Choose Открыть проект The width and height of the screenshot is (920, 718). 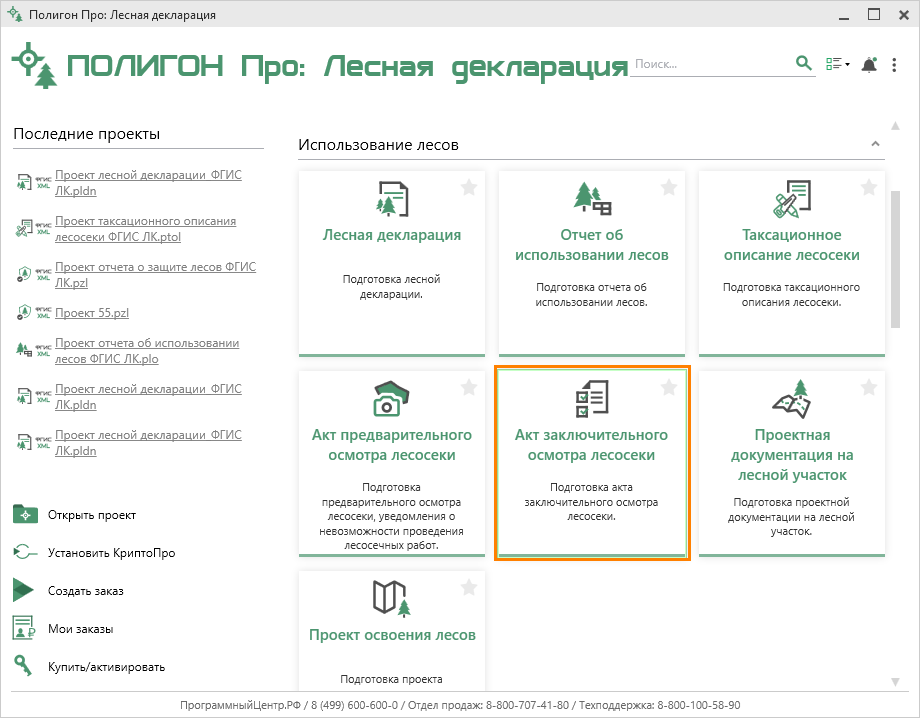92,515
